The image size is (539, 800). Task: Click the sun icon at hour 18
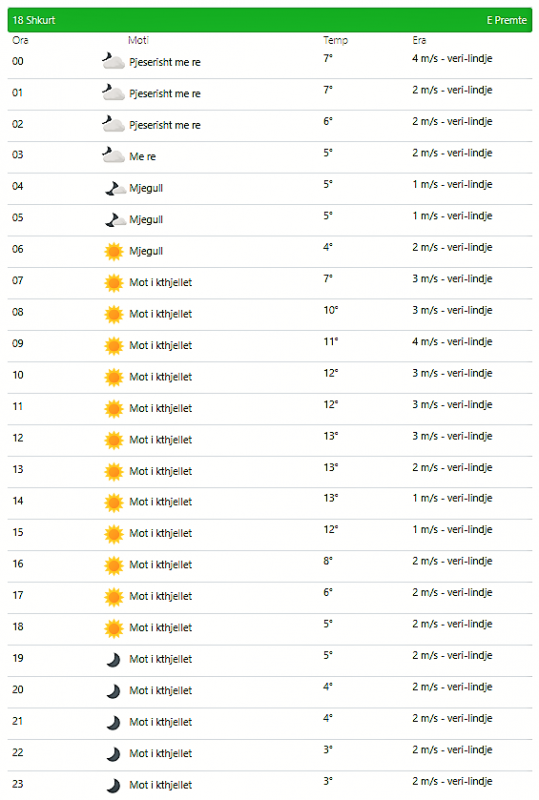(x=114, y=629)
